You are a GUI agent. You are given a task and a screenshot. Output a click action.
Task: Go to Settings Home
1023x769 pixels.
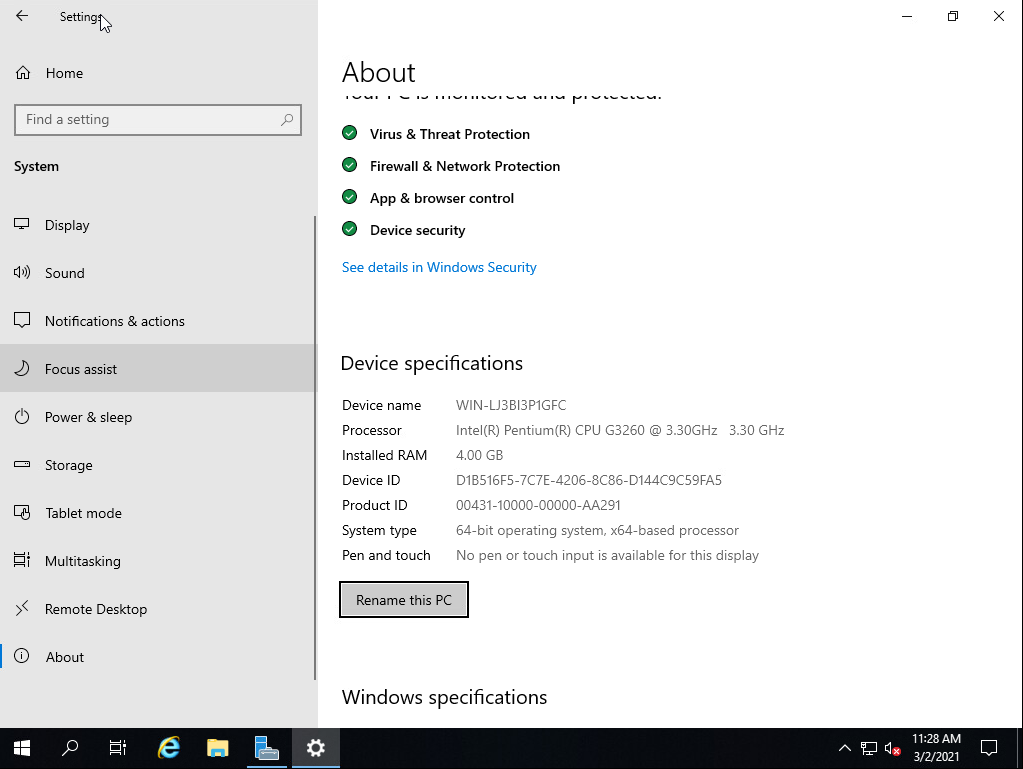tap(158, 73)
